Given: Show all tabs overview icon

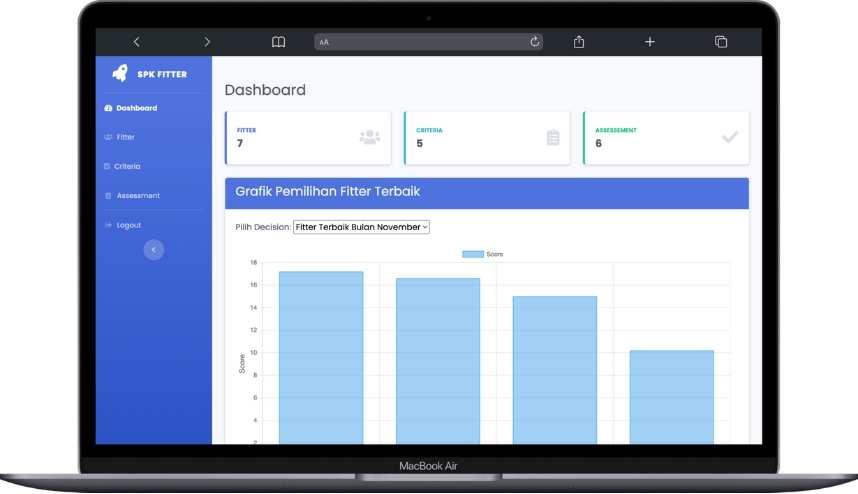Looking at the screenshot, I should coord(721,42).
